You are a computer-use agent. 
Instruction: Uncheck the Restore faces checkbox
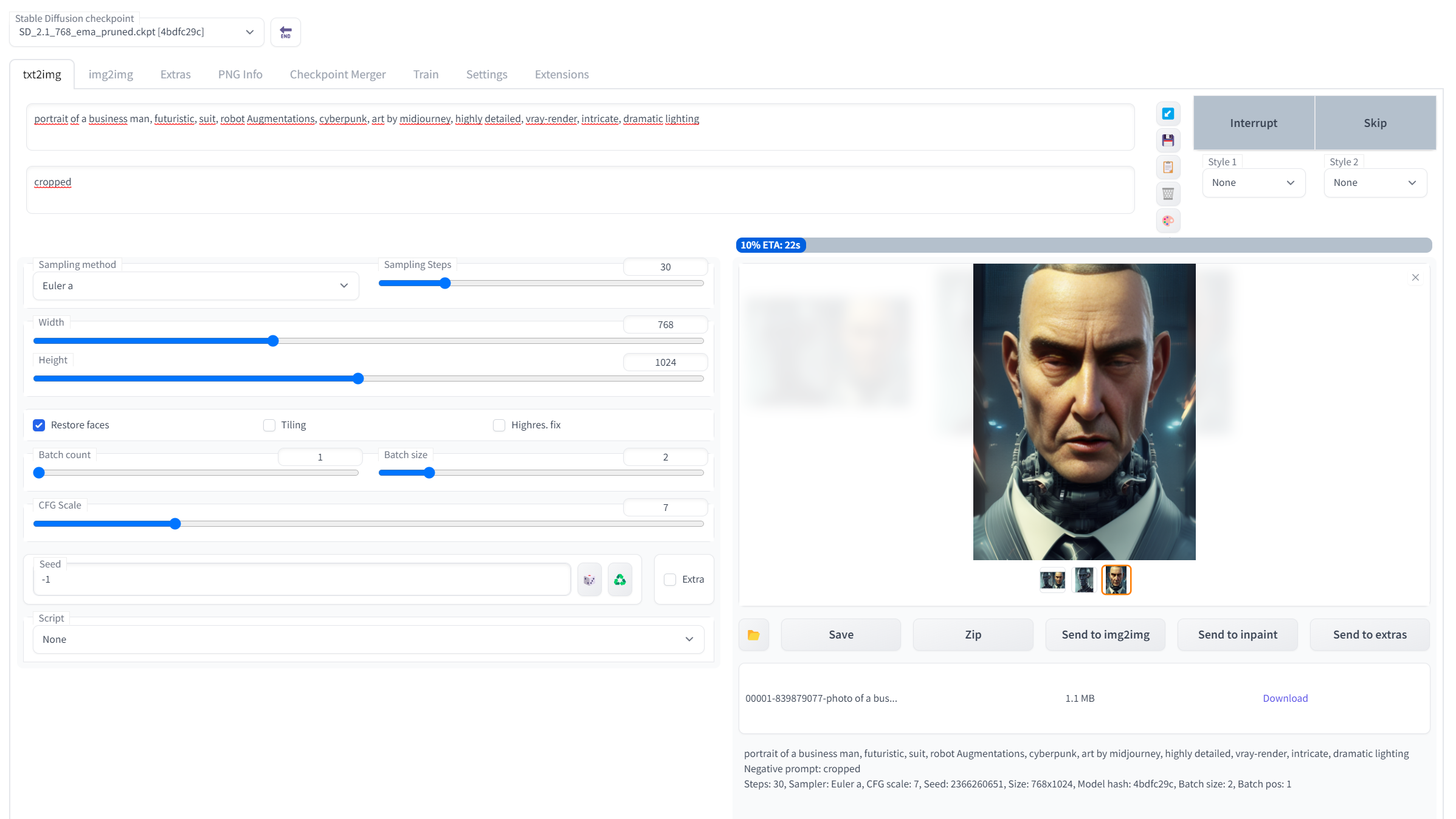point(39,425)
